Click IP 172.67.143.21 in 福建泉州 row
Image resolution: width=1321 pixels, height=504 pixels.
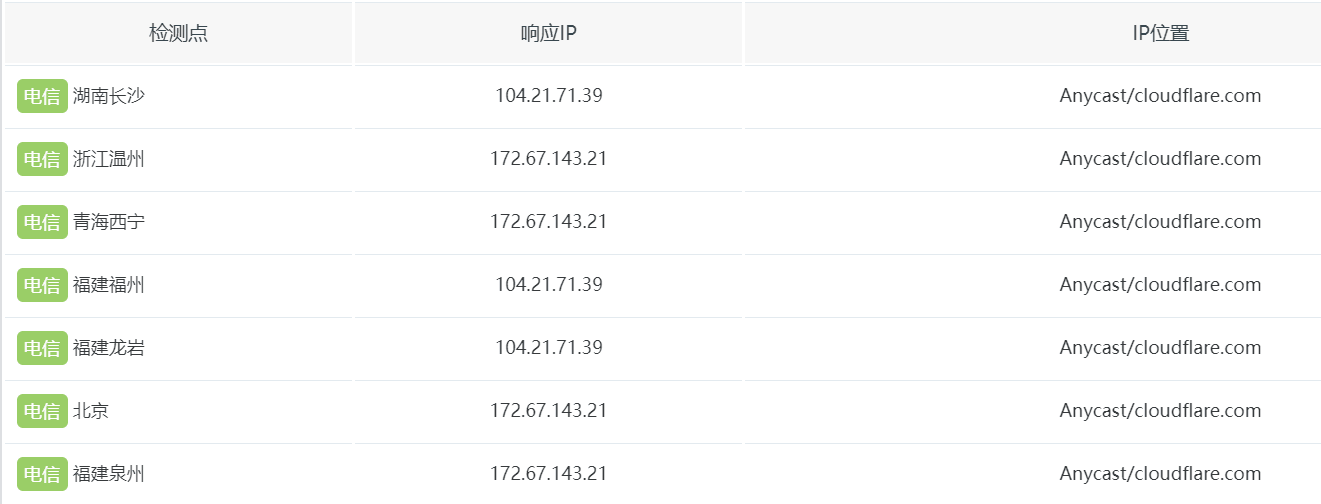click(548, 474)
